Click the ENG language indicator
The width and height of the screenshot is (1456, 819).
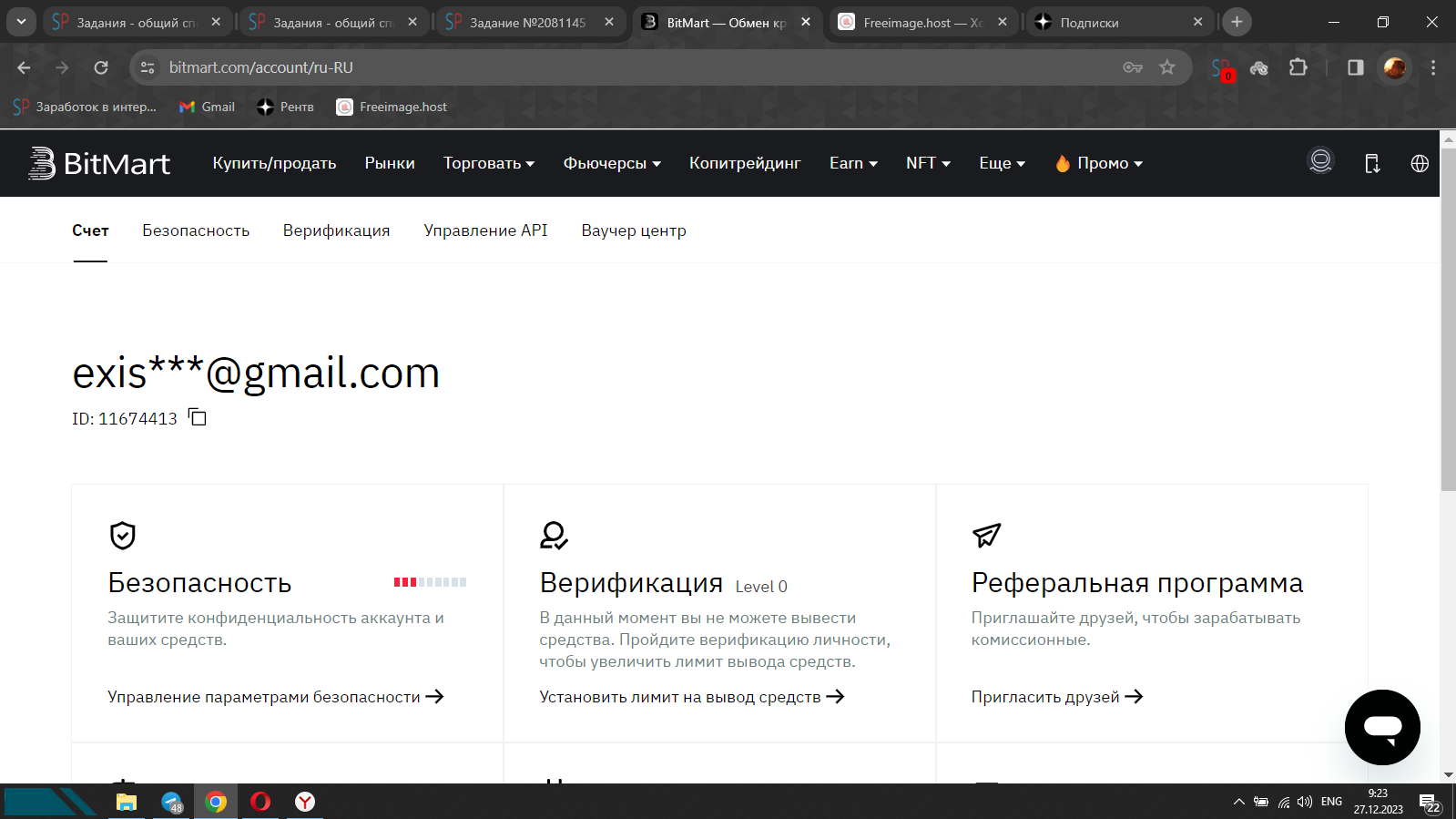coord(1331,802)
